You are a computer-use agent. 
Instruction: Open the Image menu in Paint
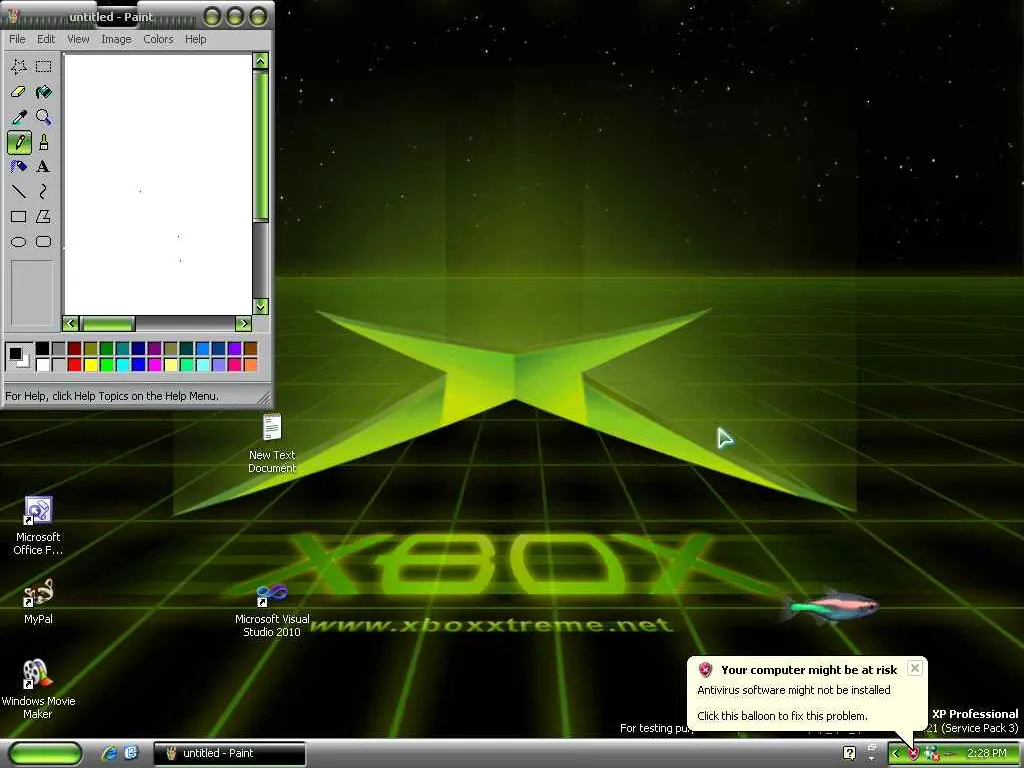pos(116,39)
